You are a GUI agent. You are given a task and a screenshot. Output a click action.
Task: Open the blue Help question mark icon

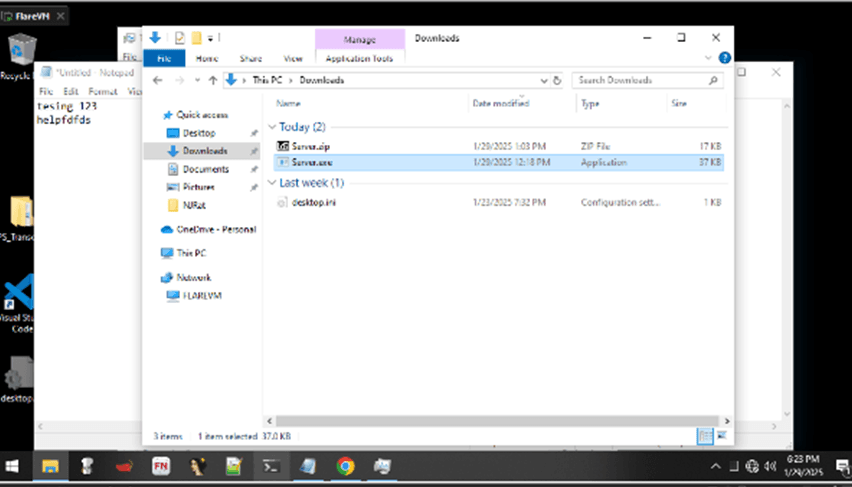pos(725,59)
